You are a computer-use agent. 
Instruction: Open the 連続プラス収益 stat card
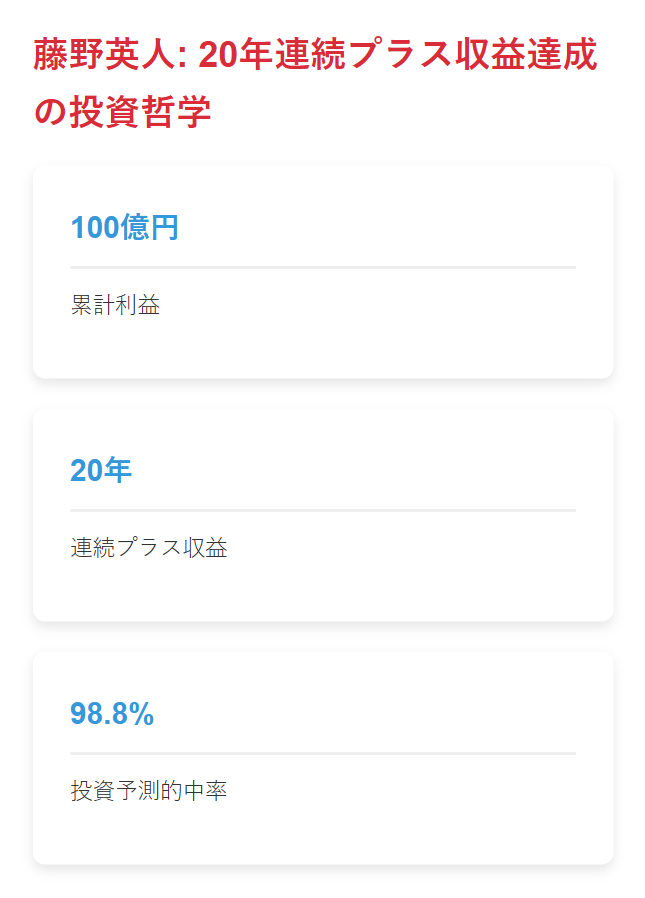pos(323,515)
